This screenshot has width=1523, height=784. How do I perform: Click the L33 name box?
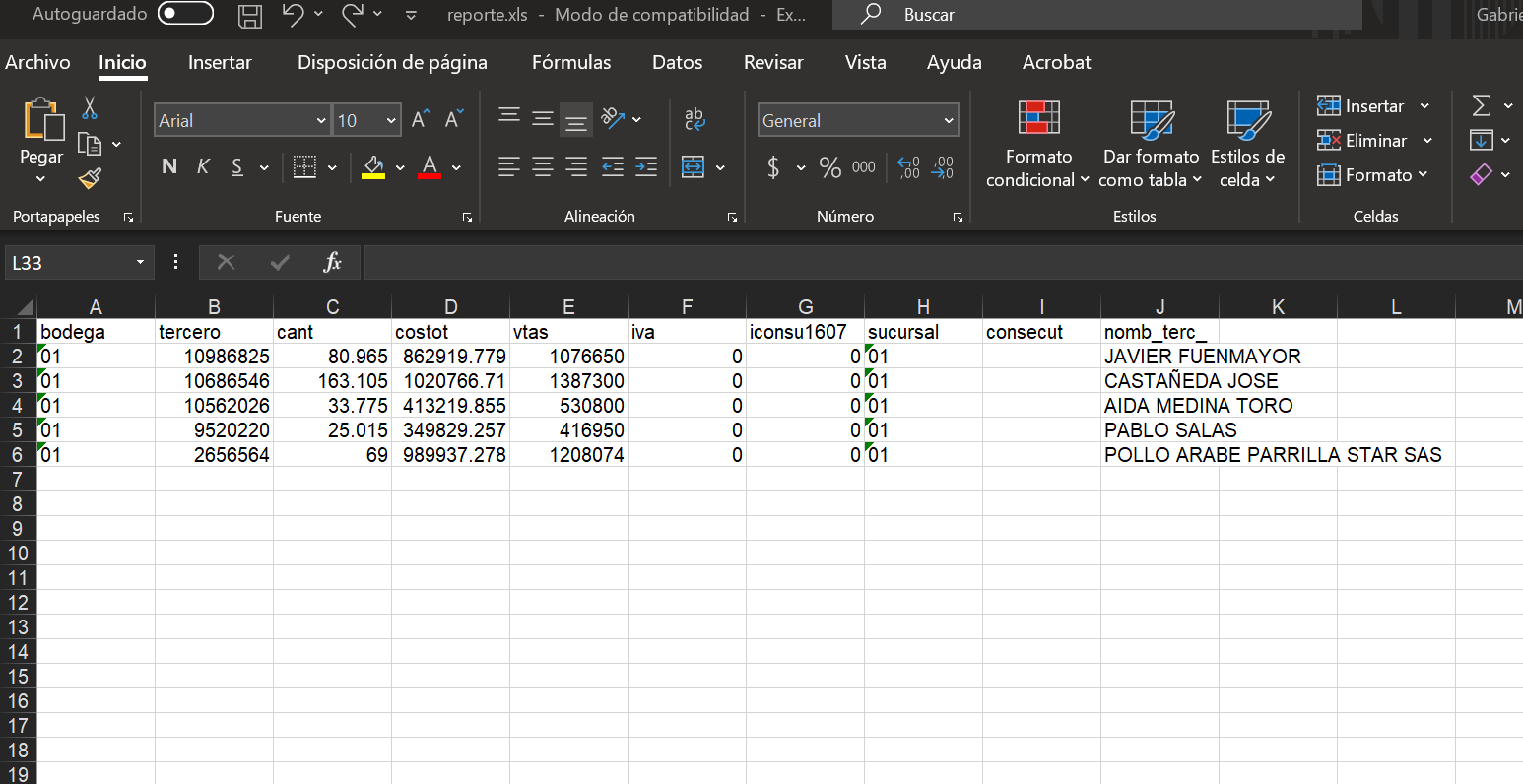(x=79, y=263)
